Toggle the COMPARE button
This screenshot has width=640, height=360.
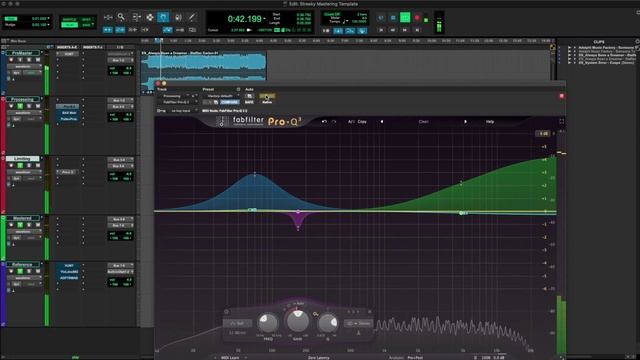tap(229, 102)
